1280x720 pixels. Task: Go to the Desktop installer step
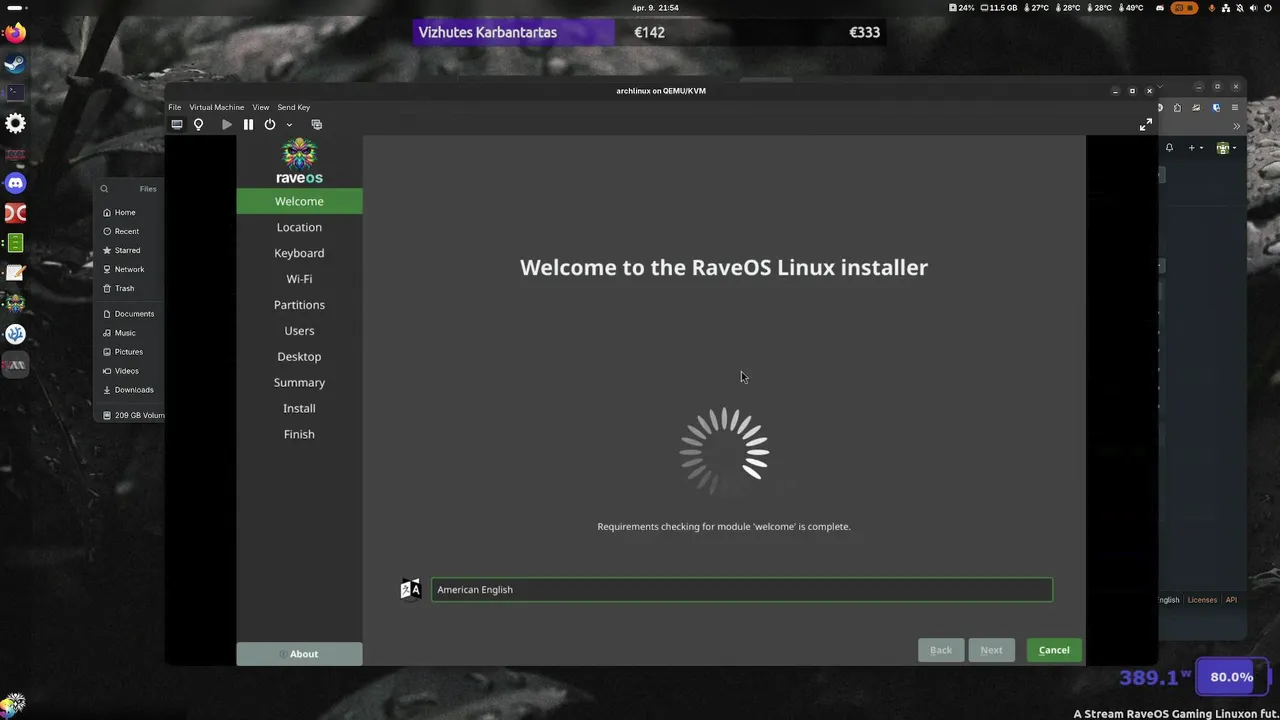[299, 357]
